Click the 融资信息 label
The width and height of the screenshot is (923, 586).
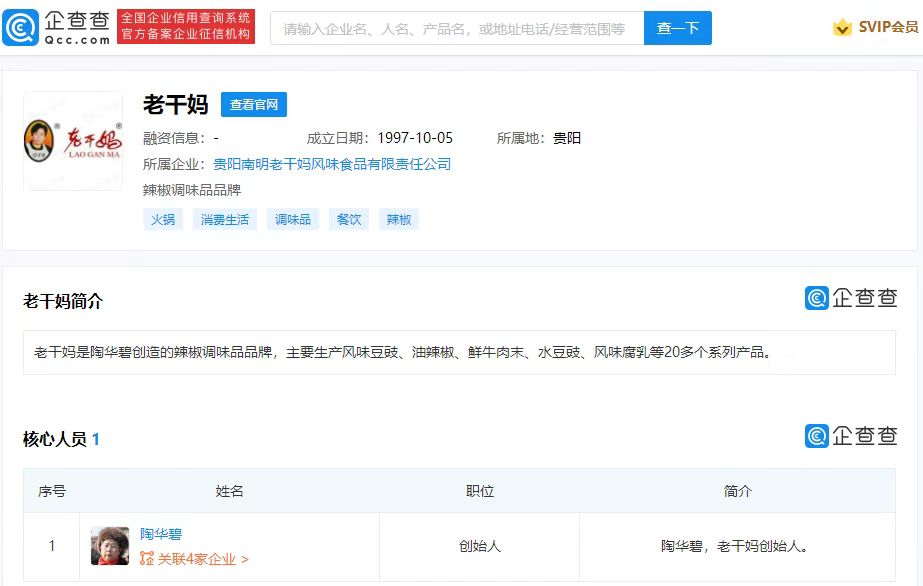(174, 138)
